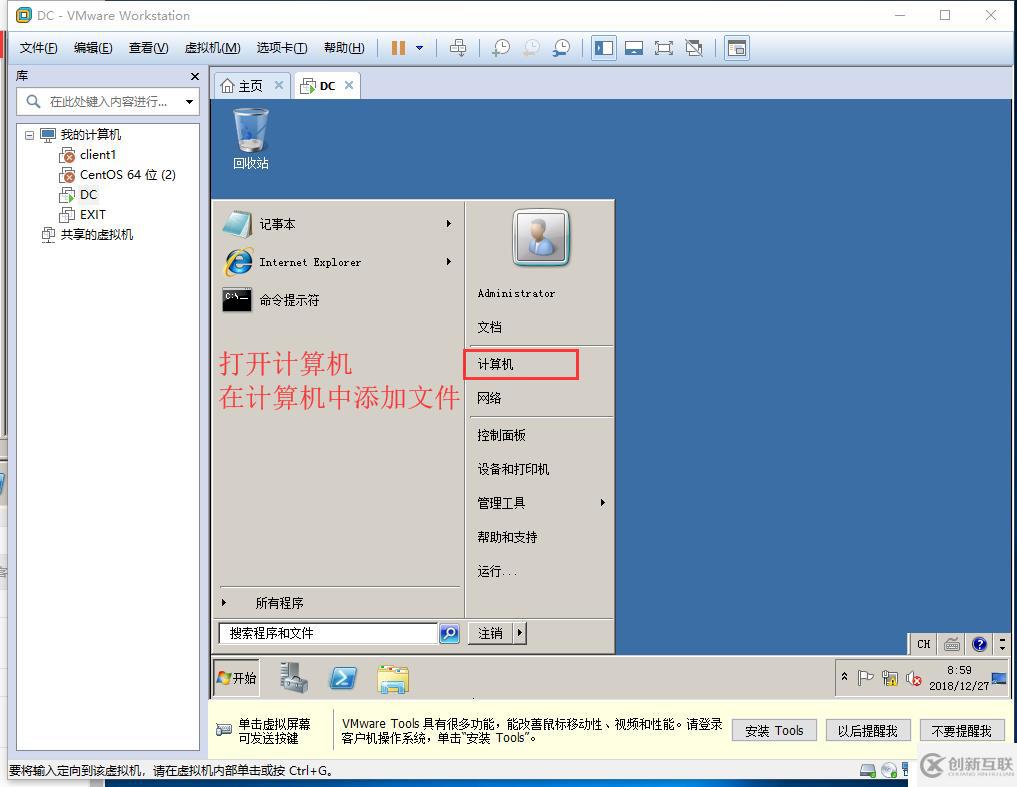Screen dimensions: 1017x787
Task: Click the 注销 button
Action: [490, 633]
